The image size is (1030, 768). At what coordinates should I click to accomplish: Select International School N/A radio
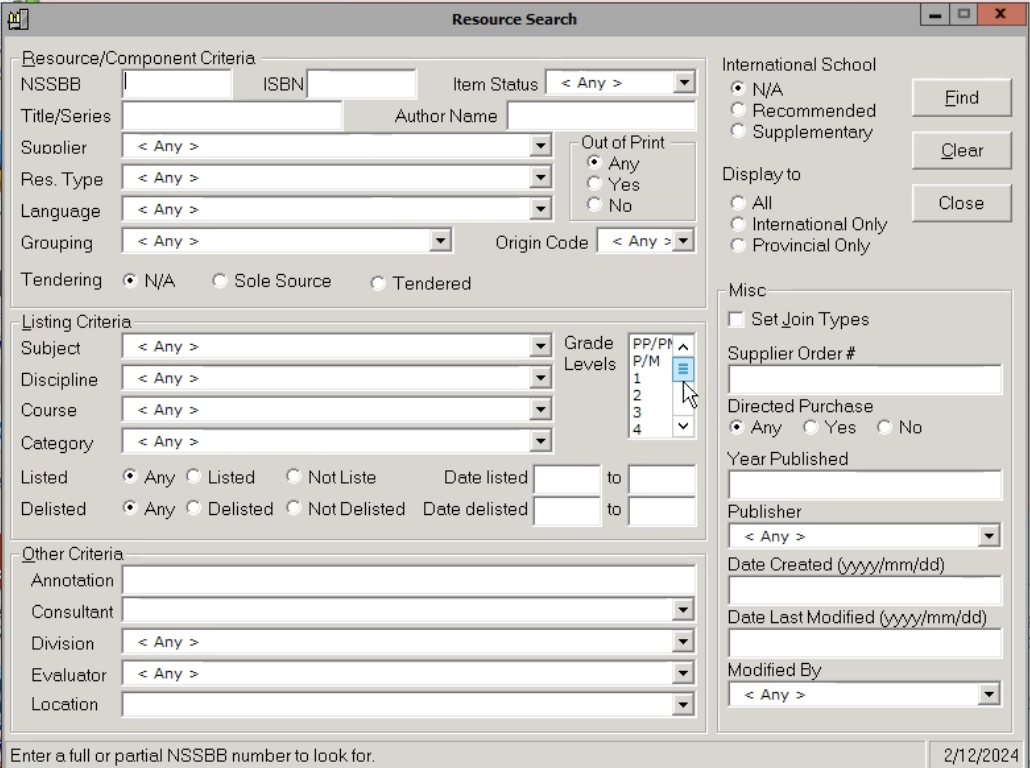coord(738,88)
